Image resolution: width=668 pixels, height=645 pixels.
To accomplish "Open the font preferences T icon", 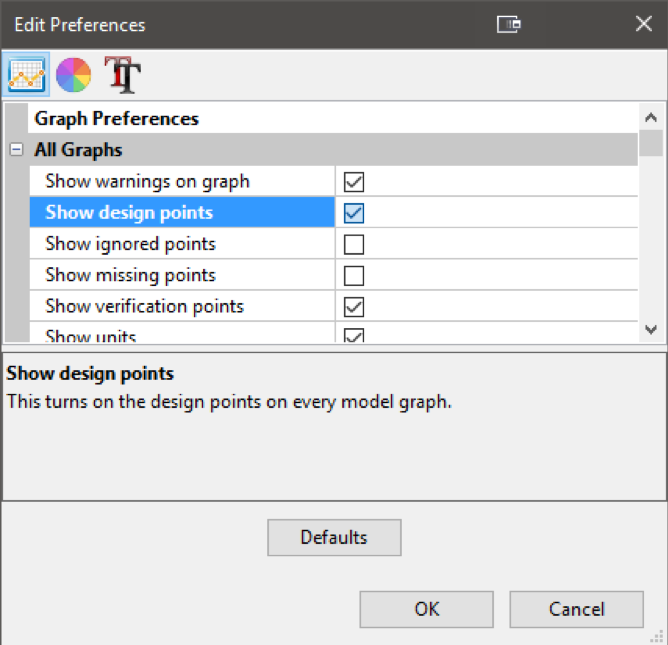I will click(123, 74).
